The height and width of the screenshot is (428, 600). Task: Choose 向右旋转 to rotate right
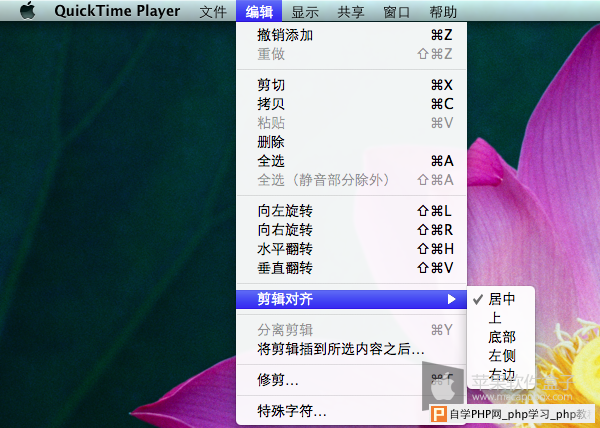coord(351,230)
